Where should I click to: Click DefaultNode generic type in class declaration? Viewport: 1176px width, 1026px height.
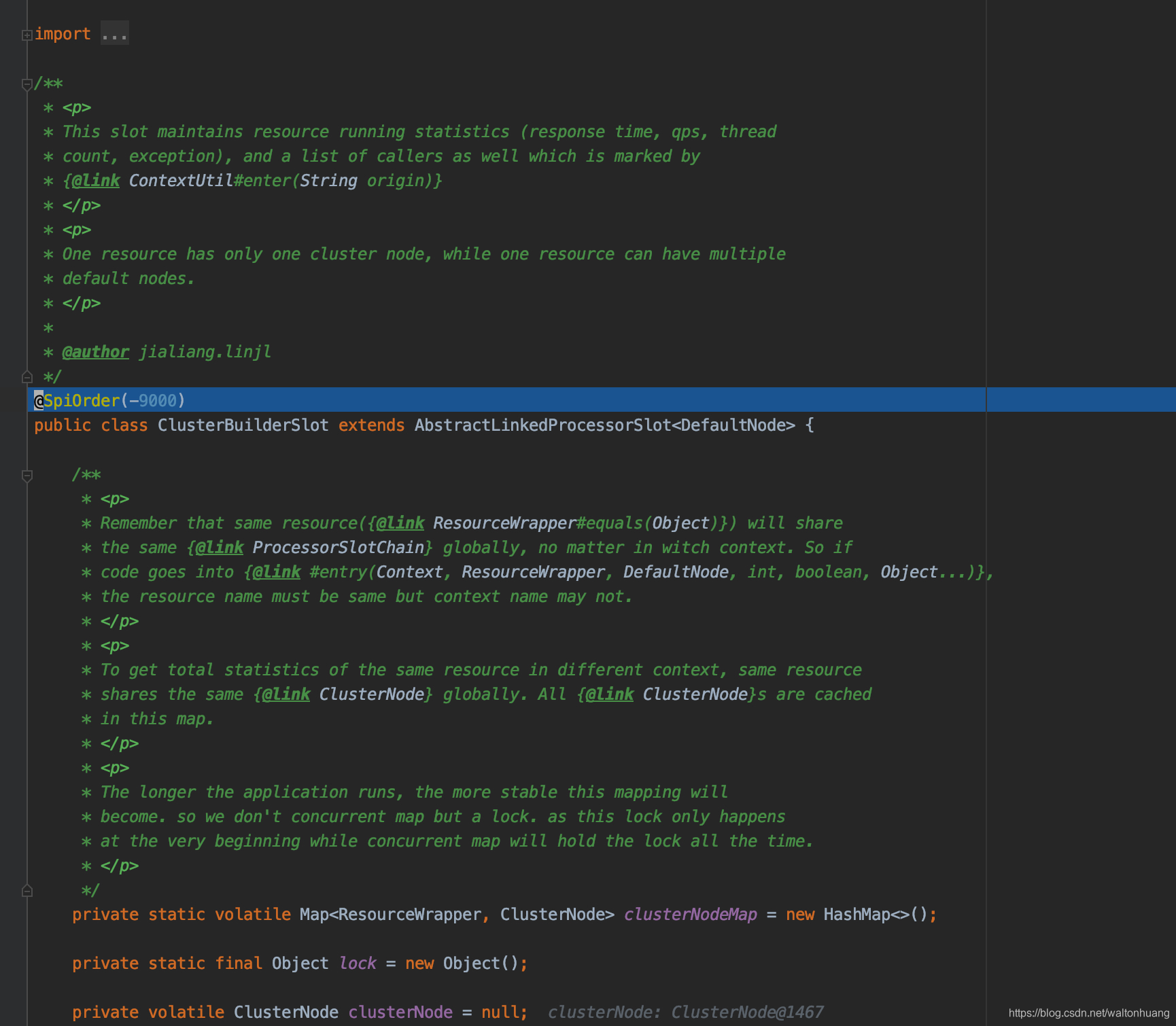[x=733, y=425]
